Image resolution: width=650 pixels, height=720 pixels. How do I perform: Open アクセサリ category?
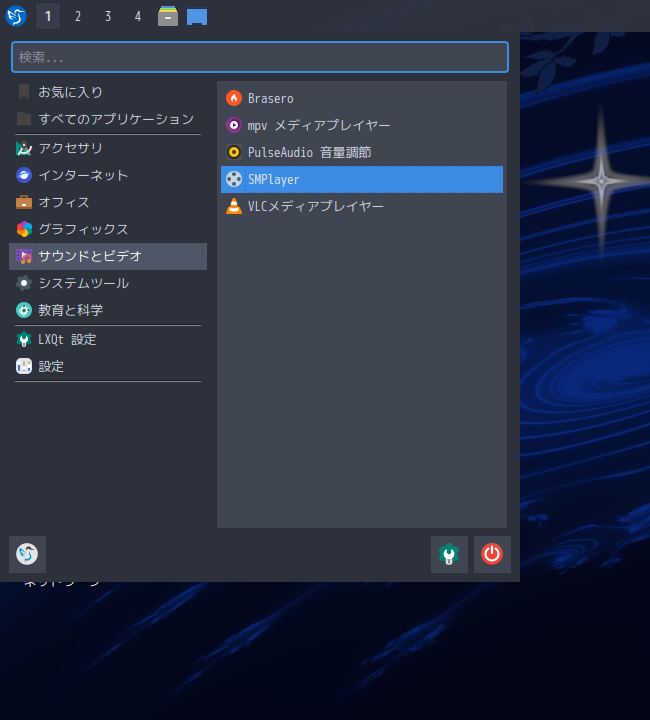[108, 148]
